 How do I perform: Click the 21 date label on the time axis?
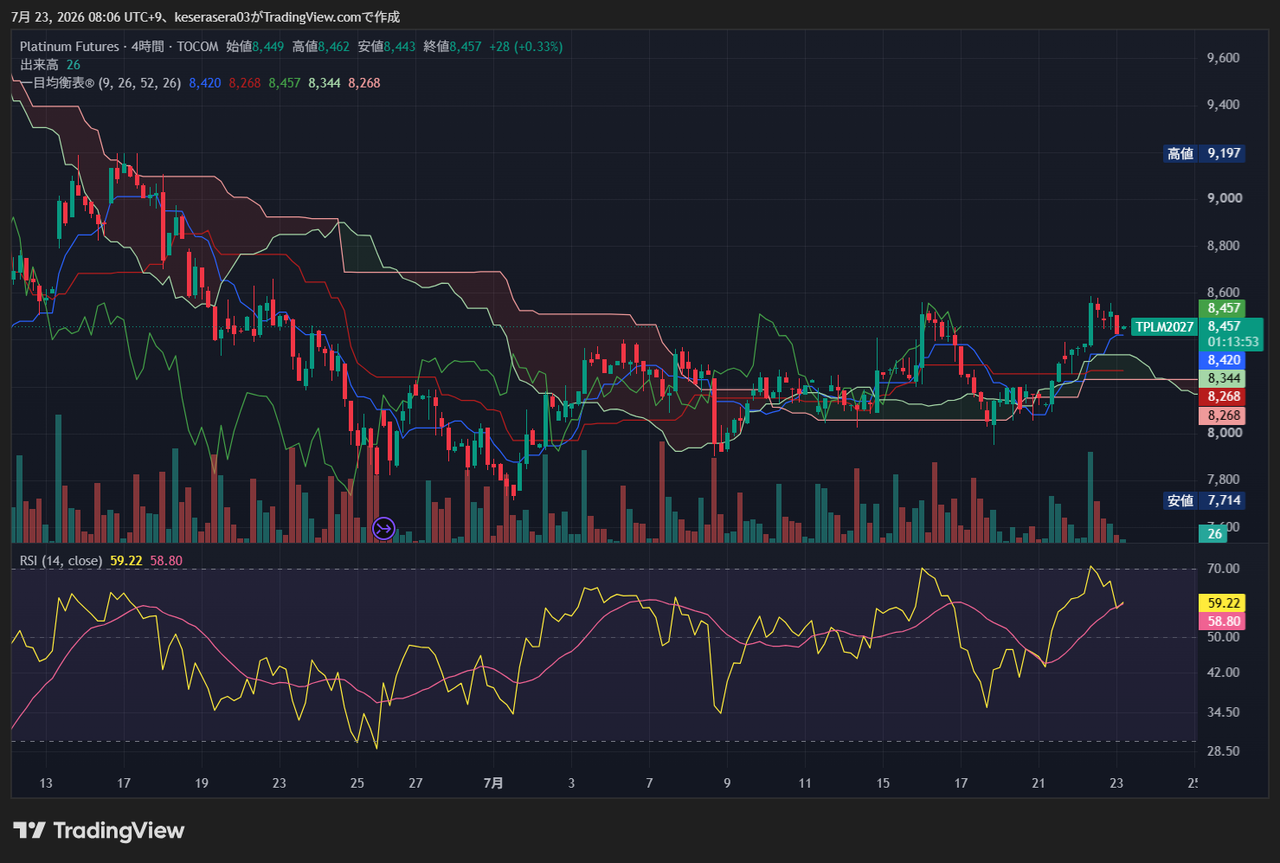pyautogui.click(x=1038, y=783)
